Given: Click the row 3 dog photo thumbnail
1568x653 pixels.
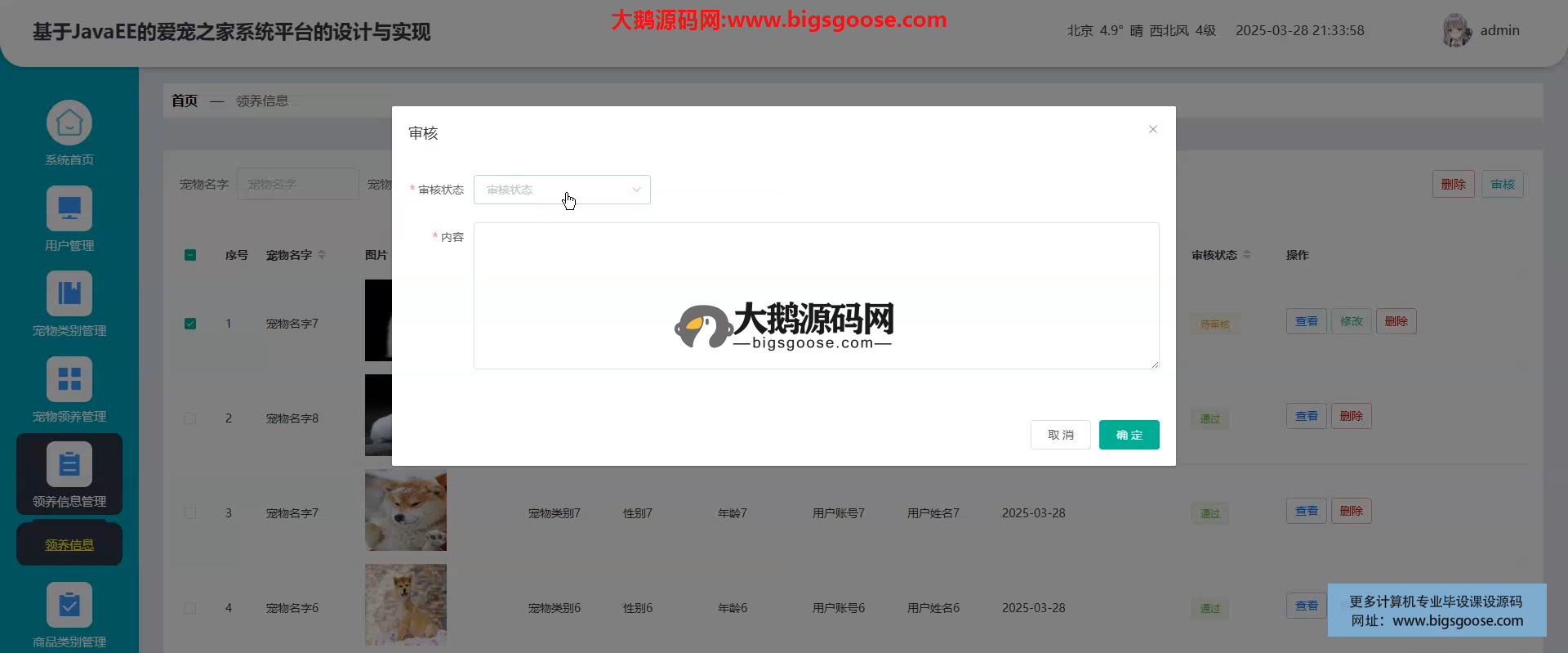Looking at the screenshot, I should (406, 510).
